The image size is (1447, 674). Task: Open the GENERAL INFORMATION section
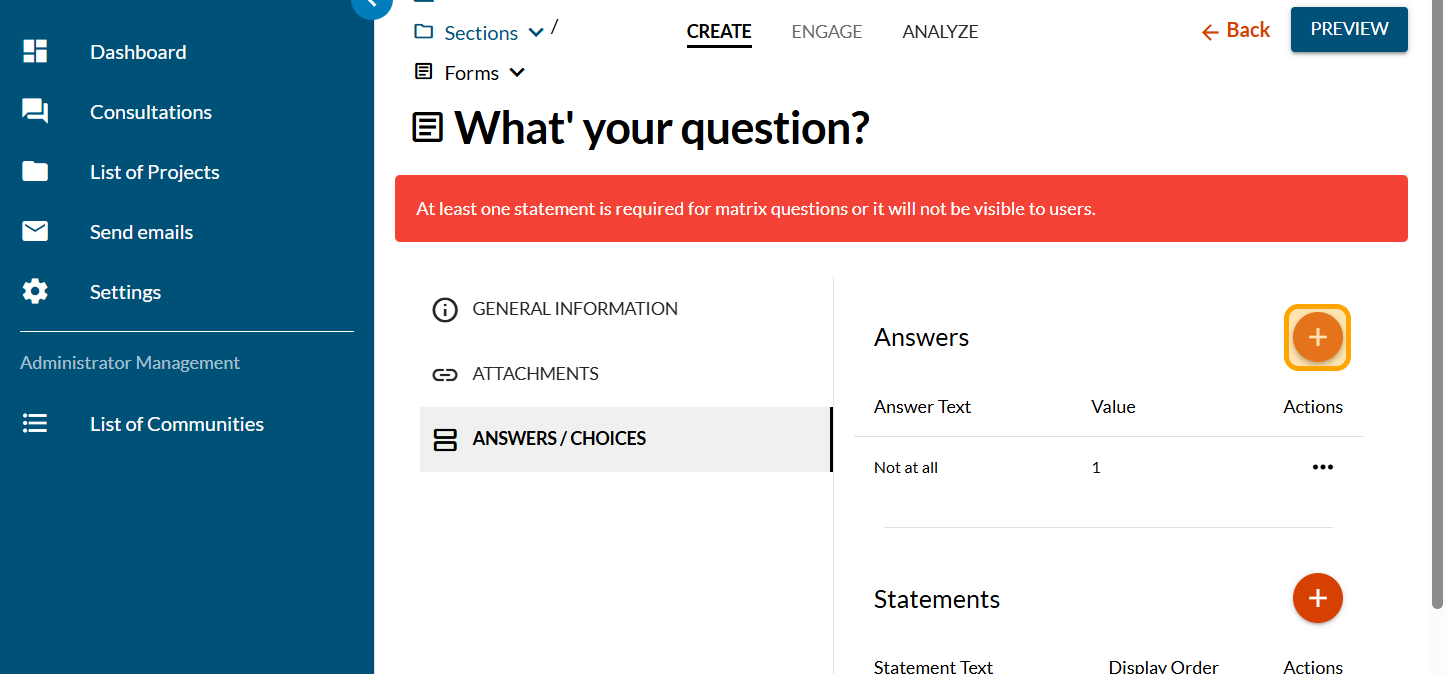(x=575, y=309)
